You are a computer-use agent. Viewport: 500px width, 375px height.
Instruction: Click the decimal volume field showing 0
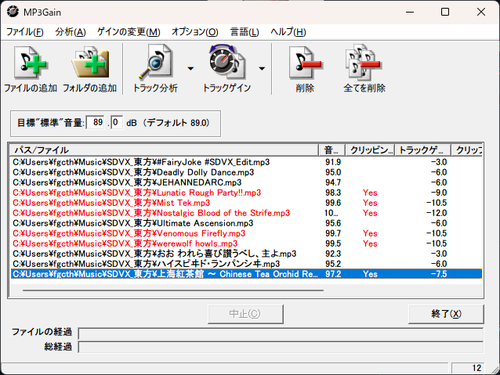pos(116,122)
